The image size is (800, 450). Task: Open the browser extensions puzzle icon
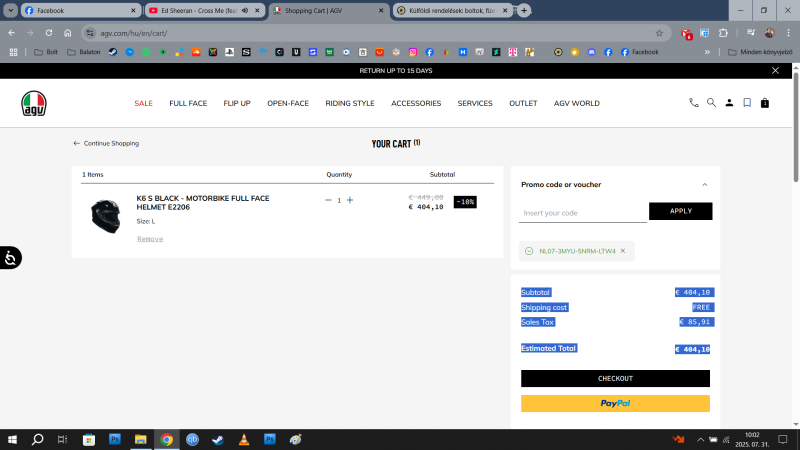[723, 33]
